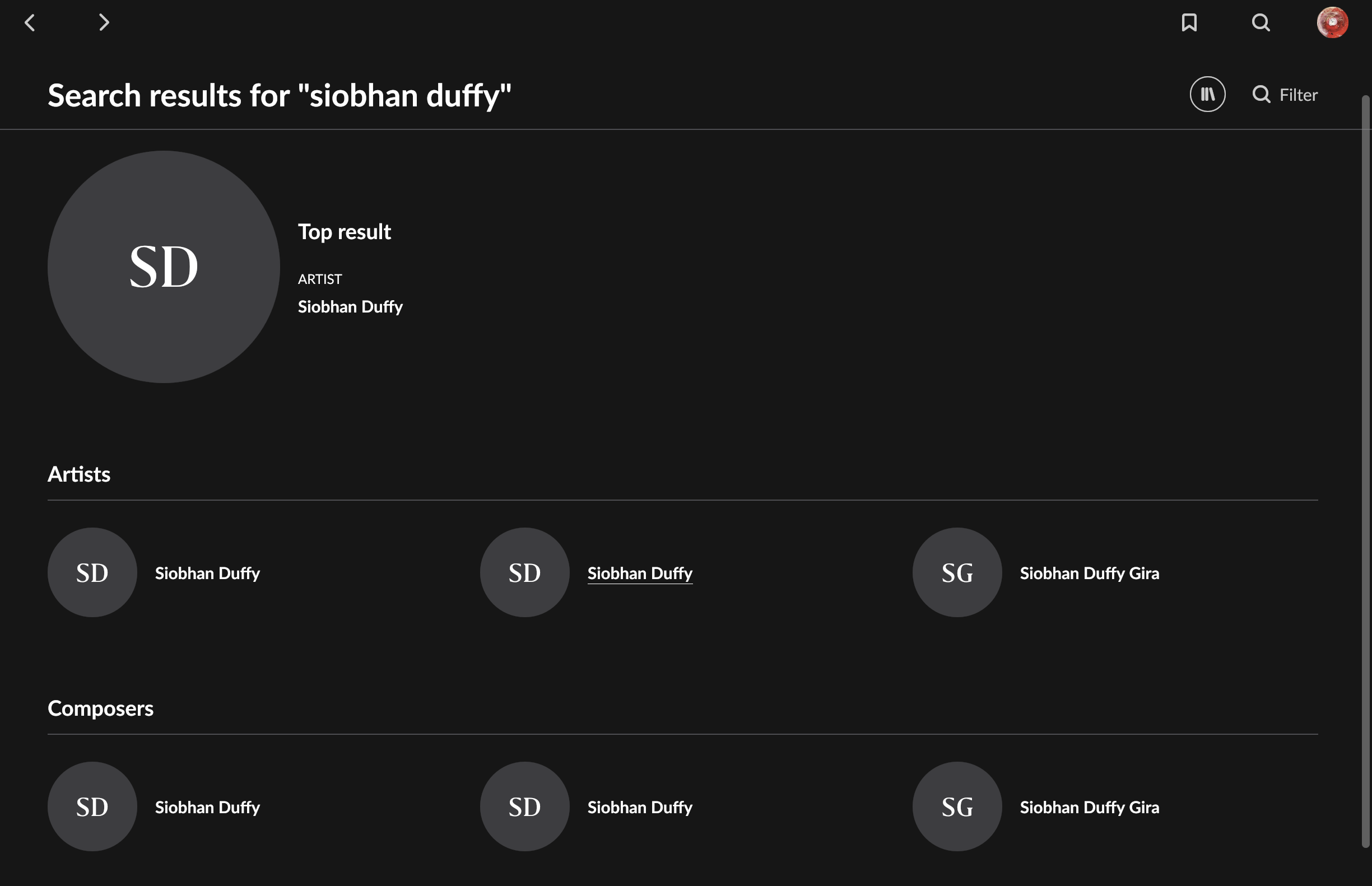Open second Siobhan Duffy composer entry
This screenshot has width=1372, height=886.
coord(640,807)
